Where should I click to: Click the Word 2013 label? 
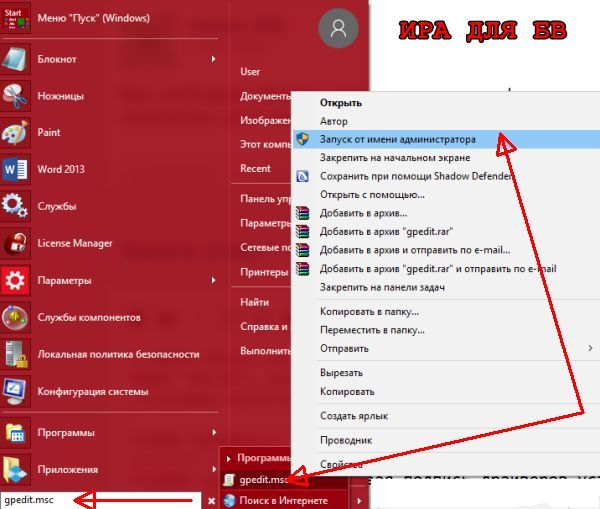61,169
